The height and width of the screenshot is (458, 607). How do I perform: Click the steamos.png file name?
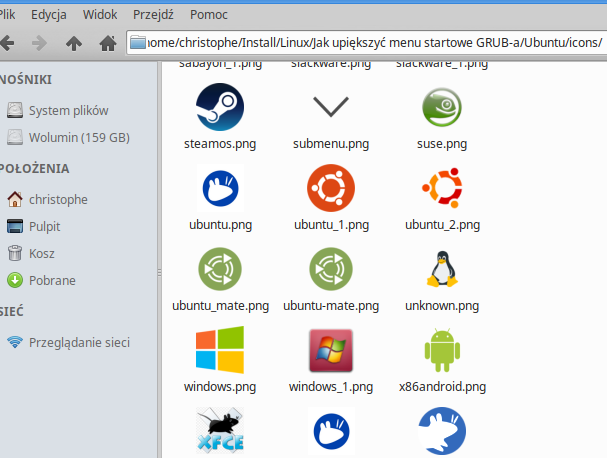point(220,144)
